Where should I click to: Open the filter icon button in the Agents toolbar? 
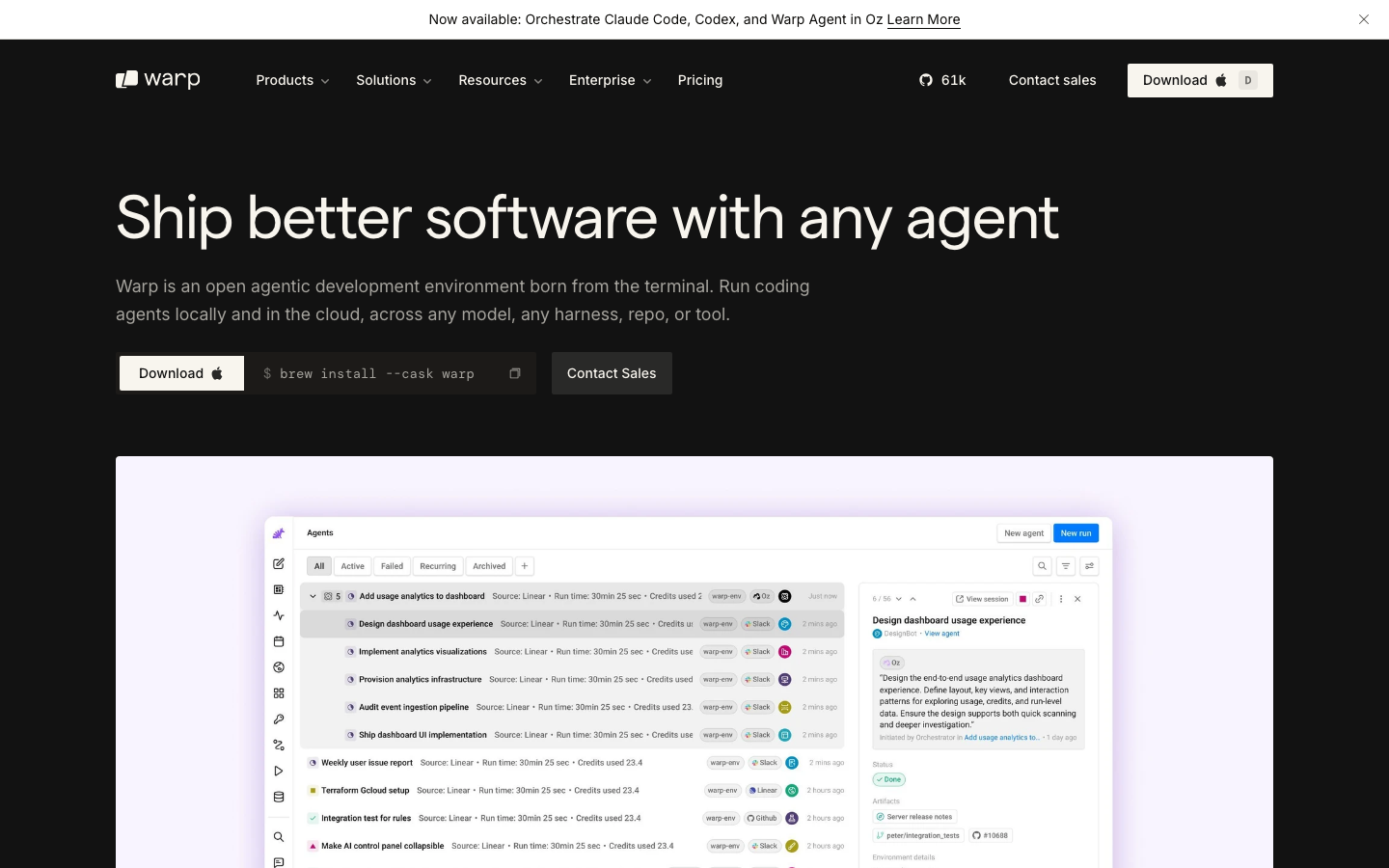coord(1066,566)
